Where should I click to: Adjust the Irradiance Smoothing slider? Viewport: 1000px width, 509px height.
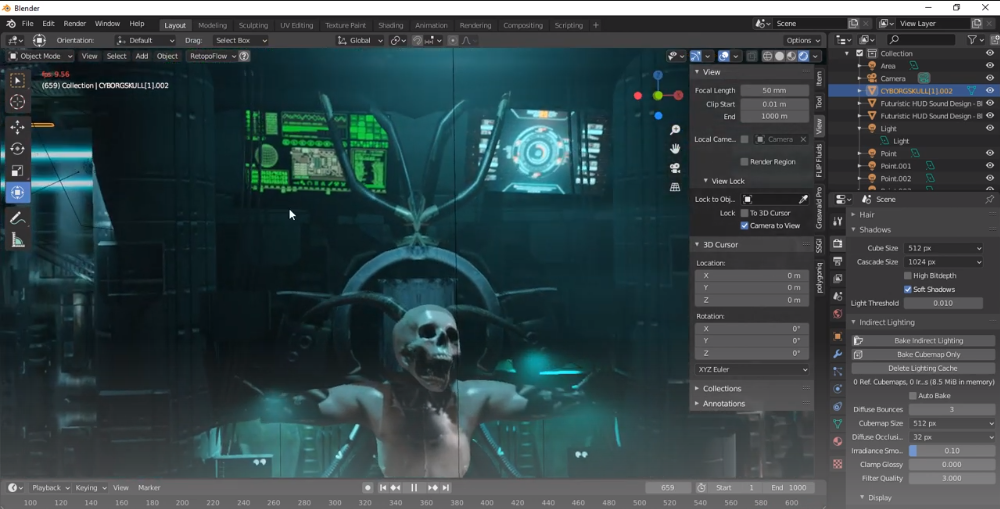(x=952, y=451)
